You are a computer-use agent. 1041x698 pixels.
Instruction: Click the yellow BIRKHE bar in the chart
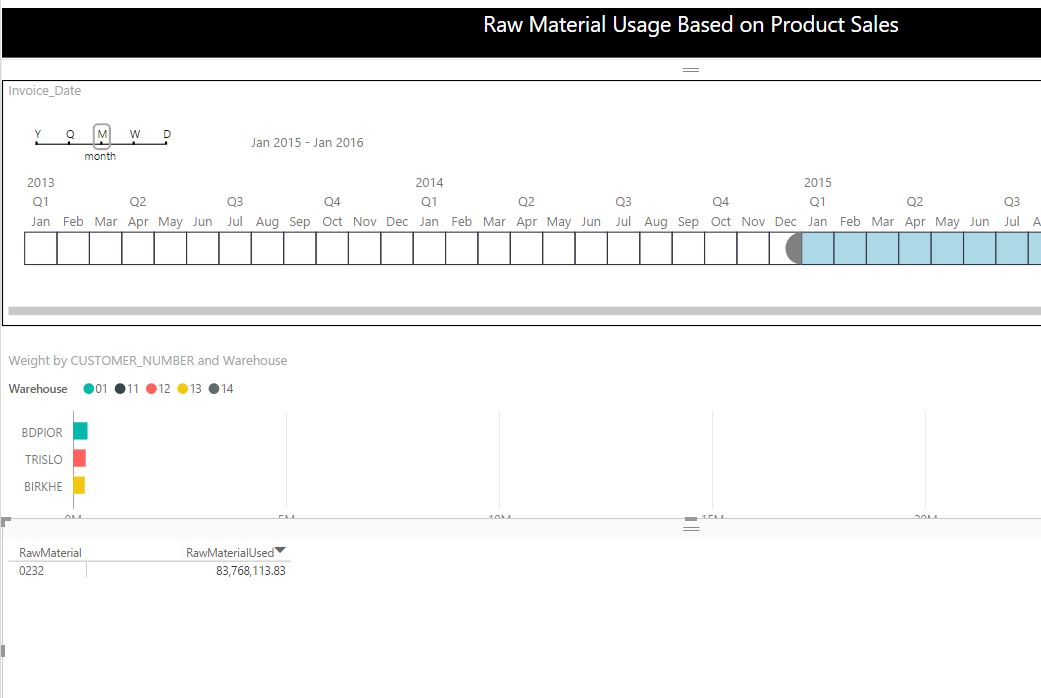coord(79,485)
